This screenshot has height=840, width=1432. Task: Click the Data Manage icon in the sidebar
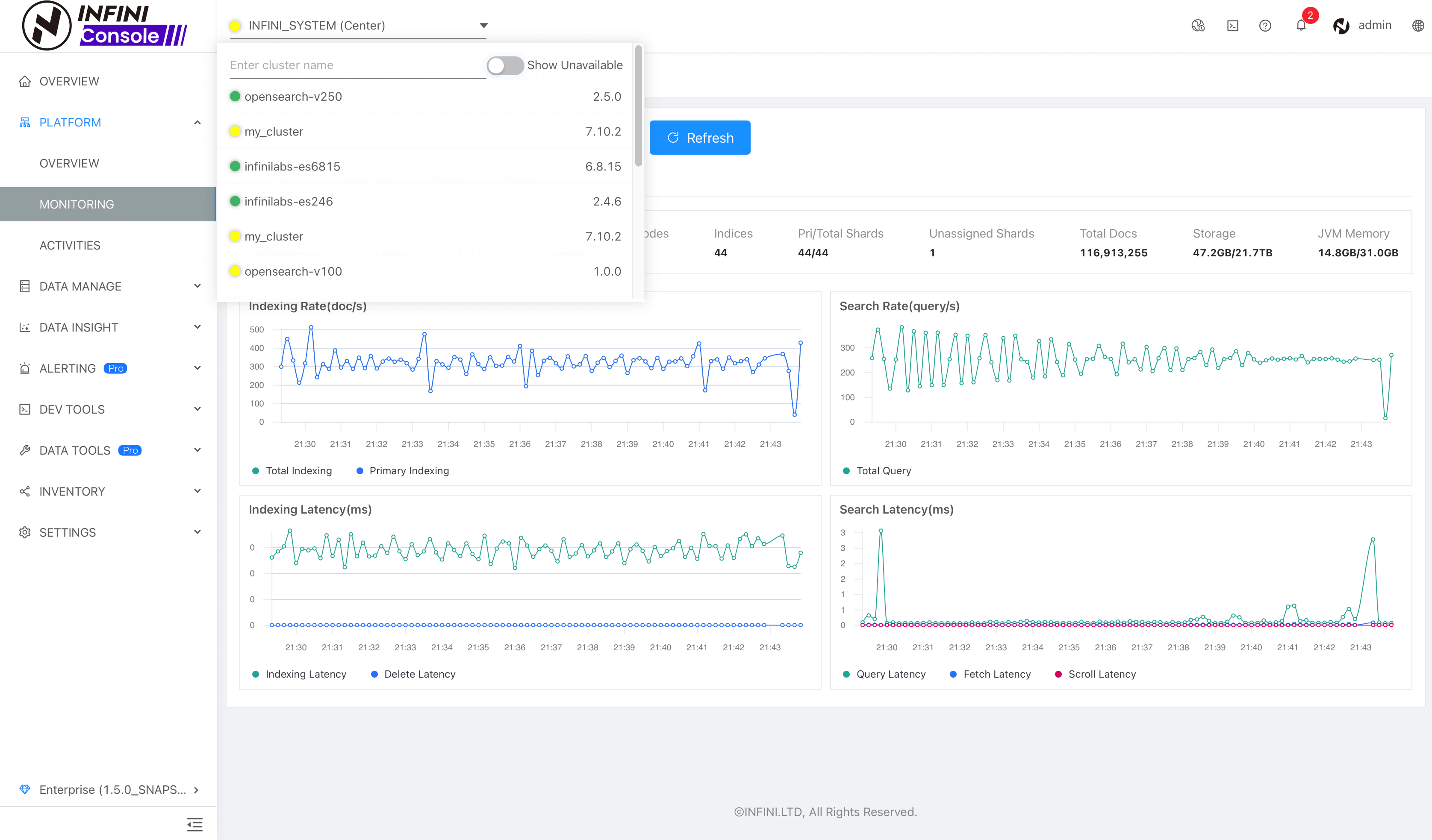[24, 286]
